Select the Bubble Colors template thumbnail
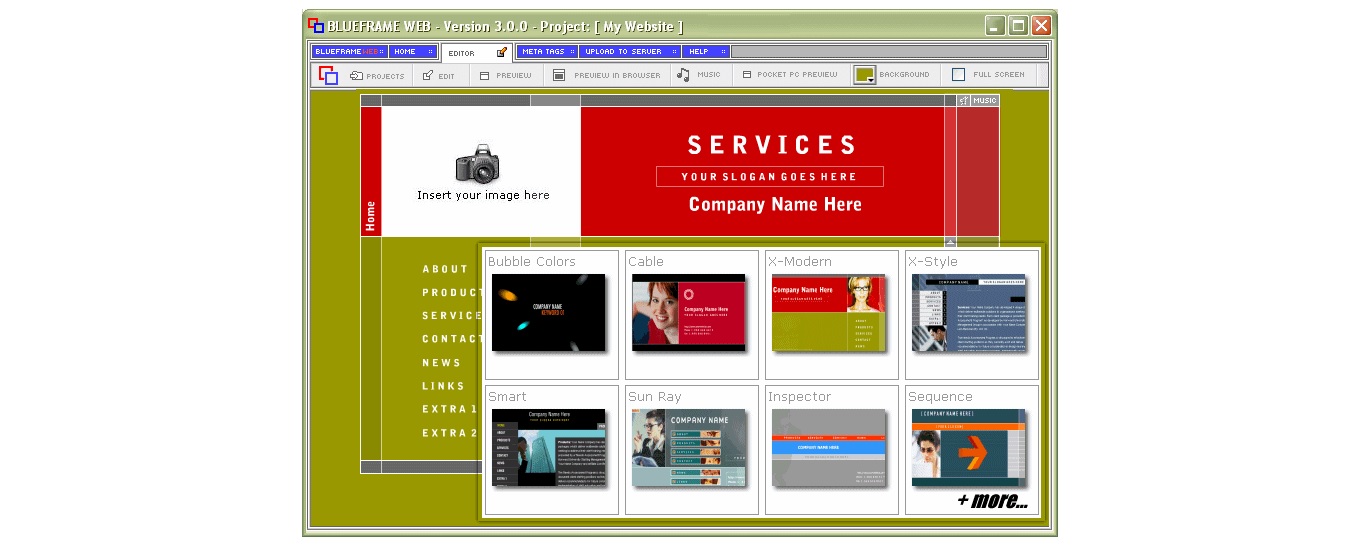 coord(548,312)
